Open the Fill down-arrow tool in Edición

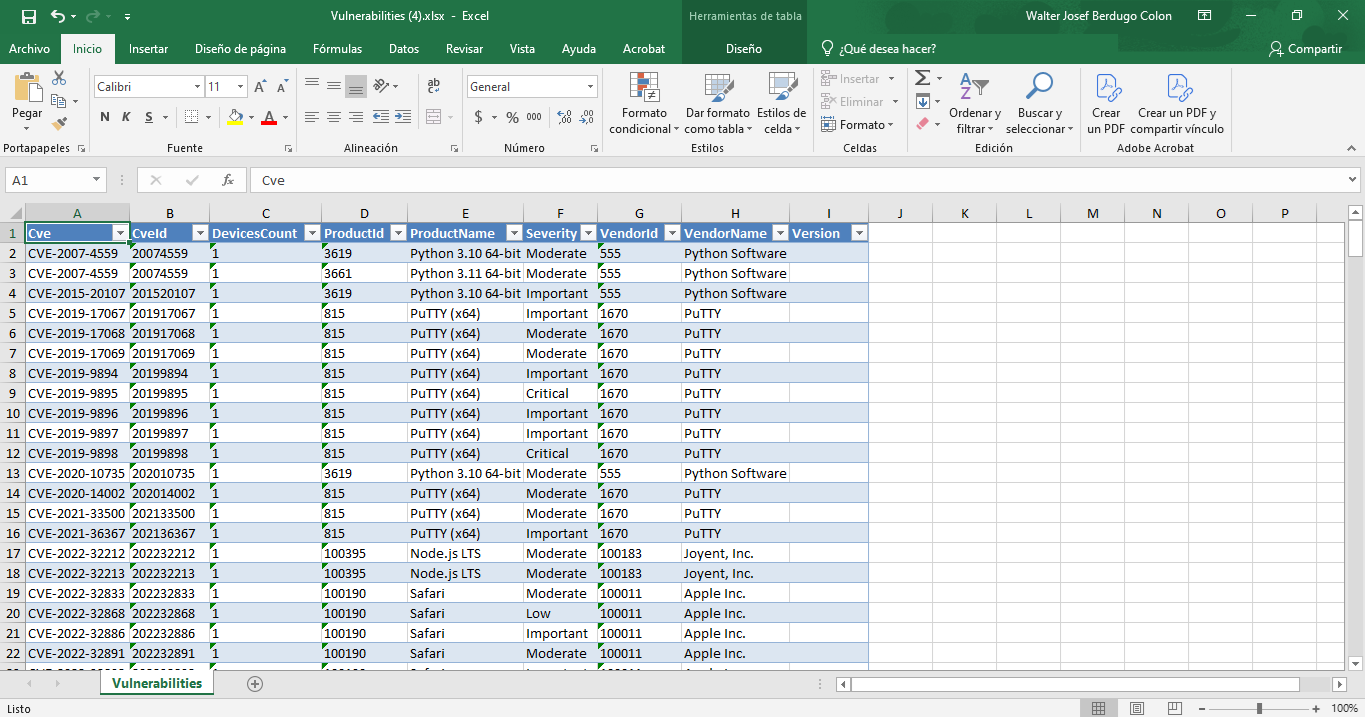[x=923, y=101]
